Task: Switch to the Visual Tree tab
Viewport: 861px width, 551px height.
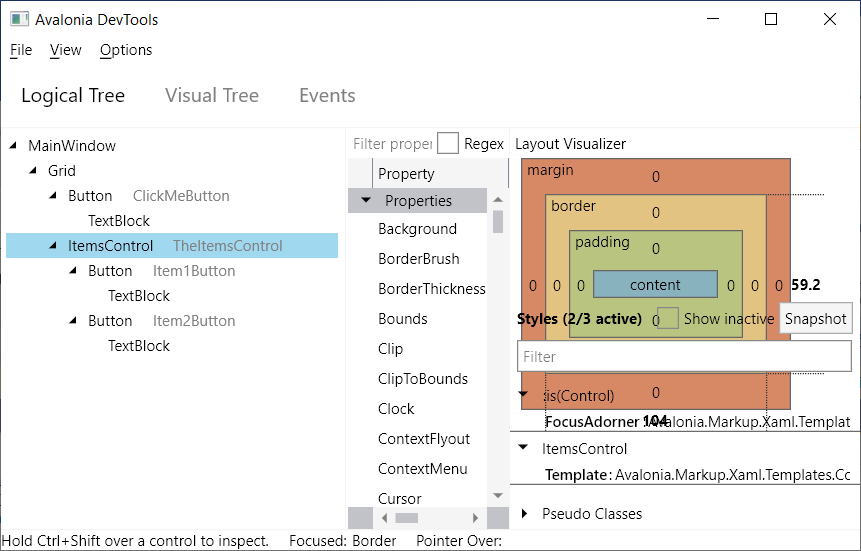Action: 212,96
